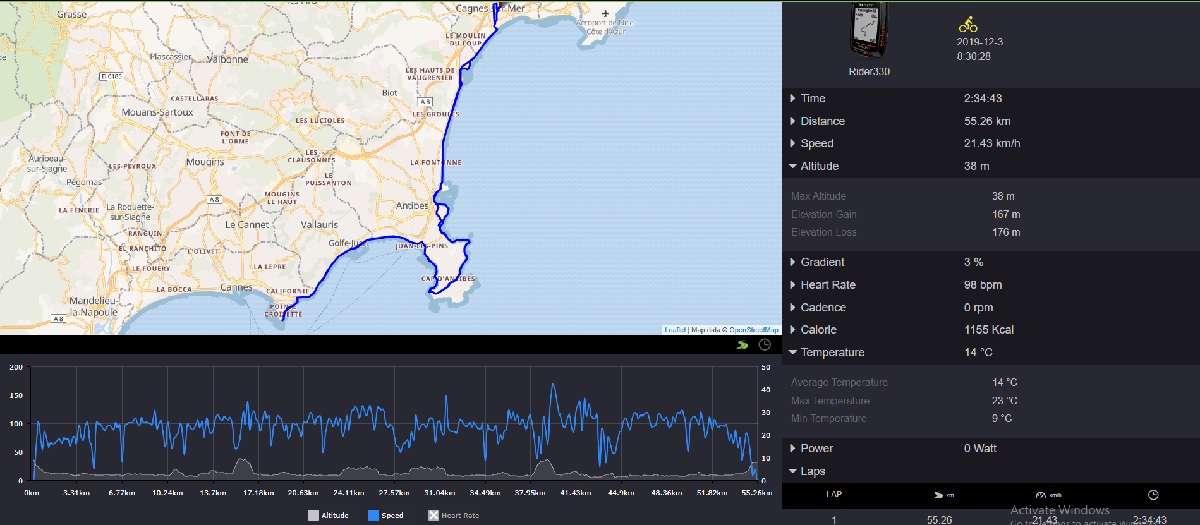Expand the Power details row
Viewport: 1200px width, 525px height.
click(x=816, y=448)
